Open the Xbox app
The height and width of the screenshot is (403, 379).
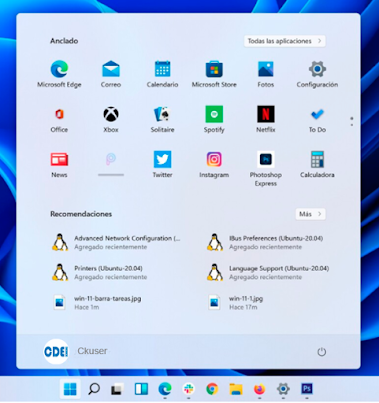(x=111, y=119)
